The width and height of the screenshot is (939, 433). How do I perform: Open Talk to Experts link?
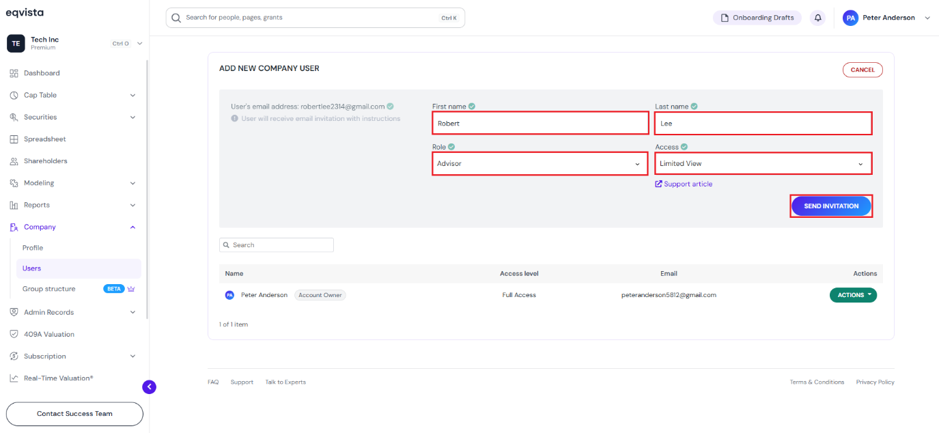pyautogui.click(x=285, y=382)
